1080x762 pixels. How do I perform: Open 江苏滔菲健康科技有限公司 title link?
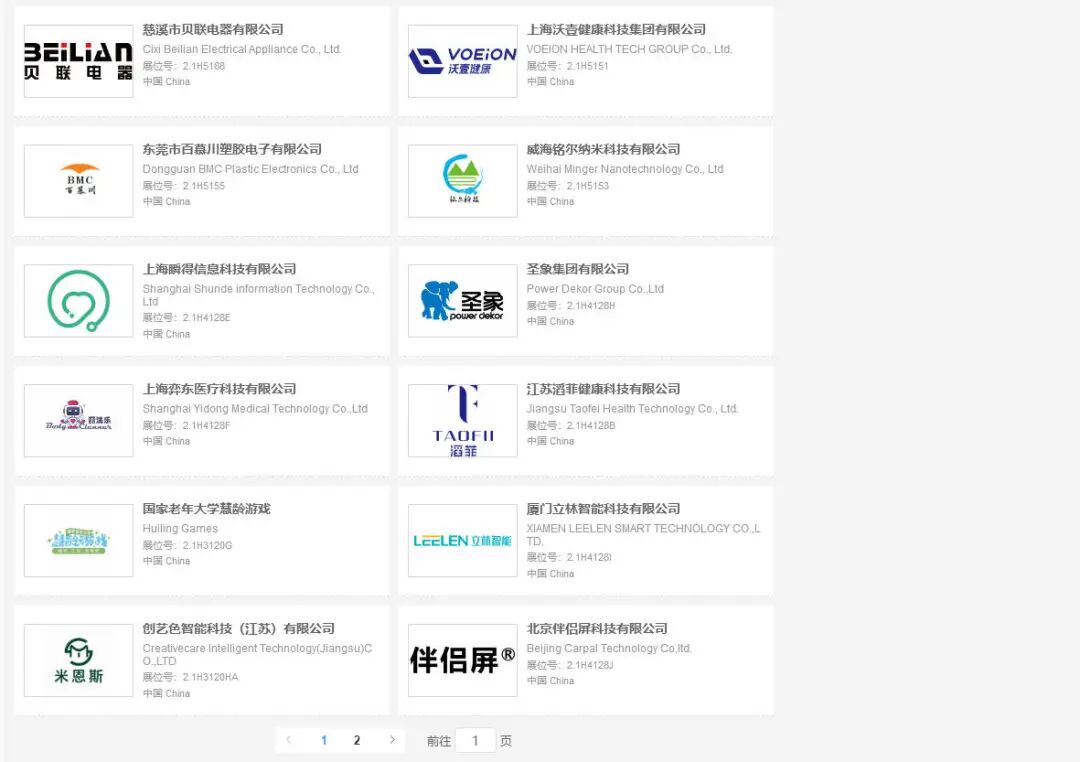[603, 389]
